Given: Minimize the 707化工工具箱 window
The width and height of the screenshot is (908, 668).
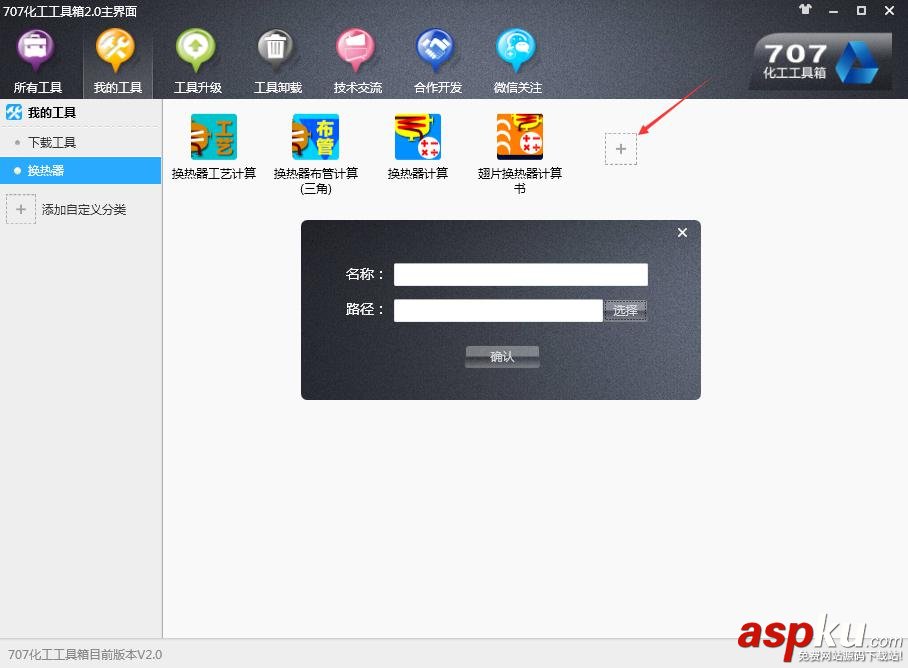Looking at the screenshot, I should (x=833, y=10).
